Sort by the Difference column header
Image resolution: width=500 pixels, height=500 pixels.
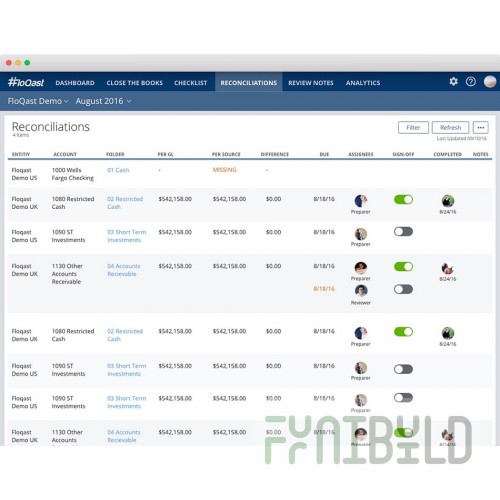(275, 154)
